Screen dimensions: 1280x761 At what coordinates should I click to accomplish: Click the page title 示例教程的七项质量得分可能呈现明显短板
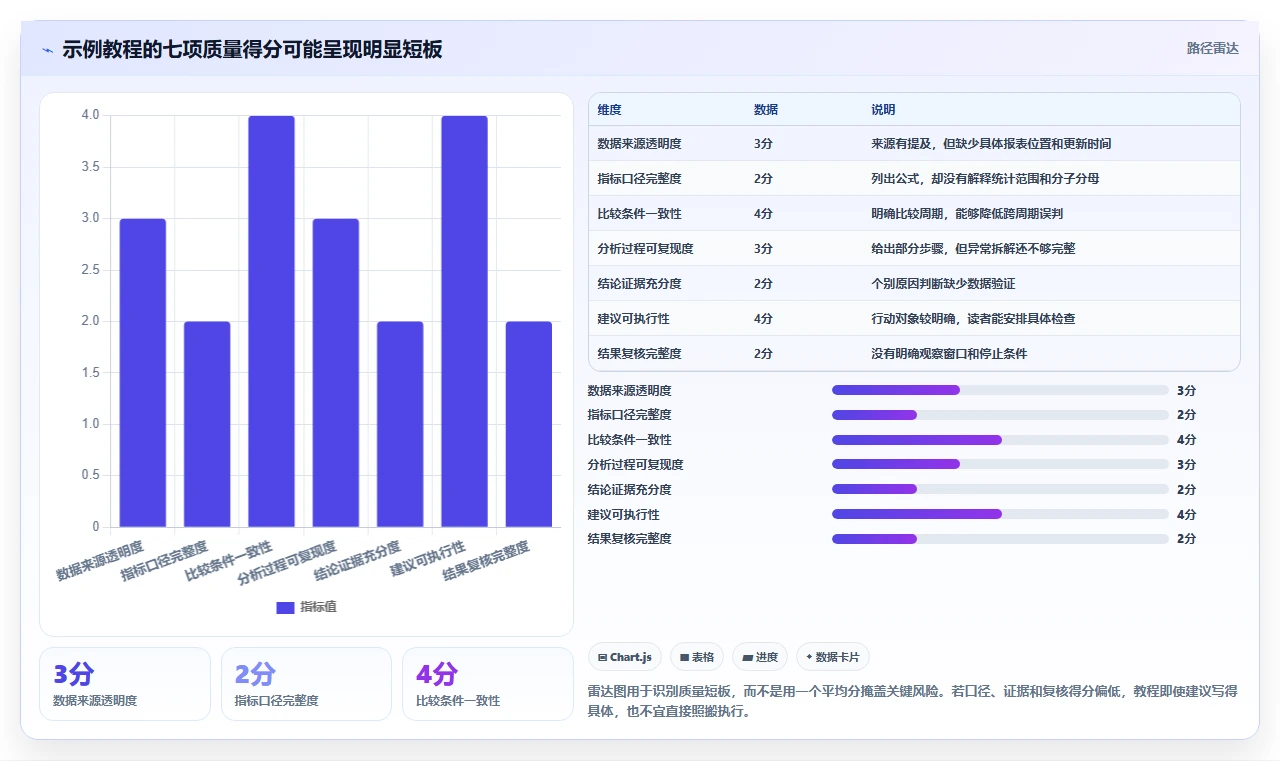(252, 50)
